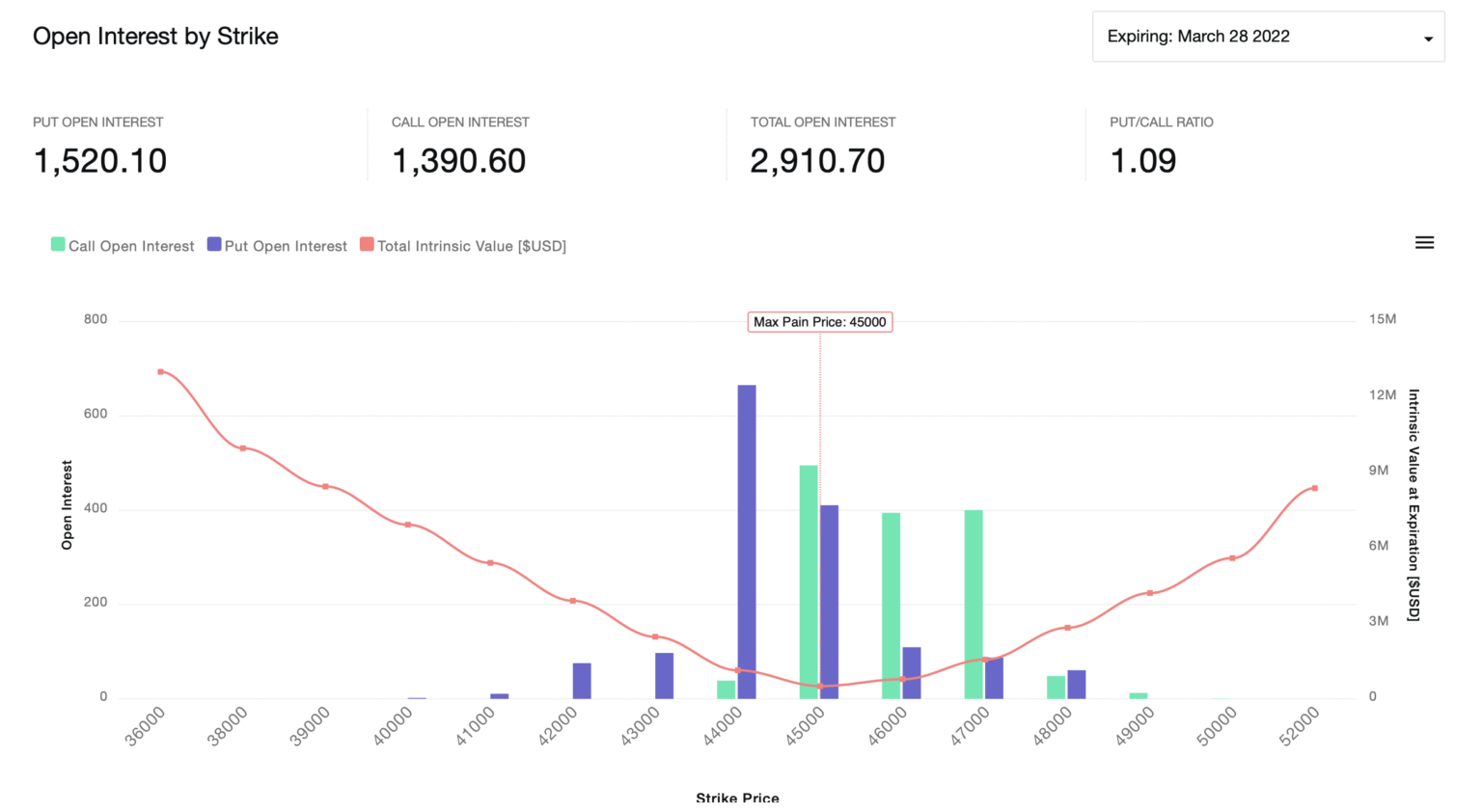Screen dimensions: 1482x812
Task: Click the tall put bar at 44000
Action: 747,542
